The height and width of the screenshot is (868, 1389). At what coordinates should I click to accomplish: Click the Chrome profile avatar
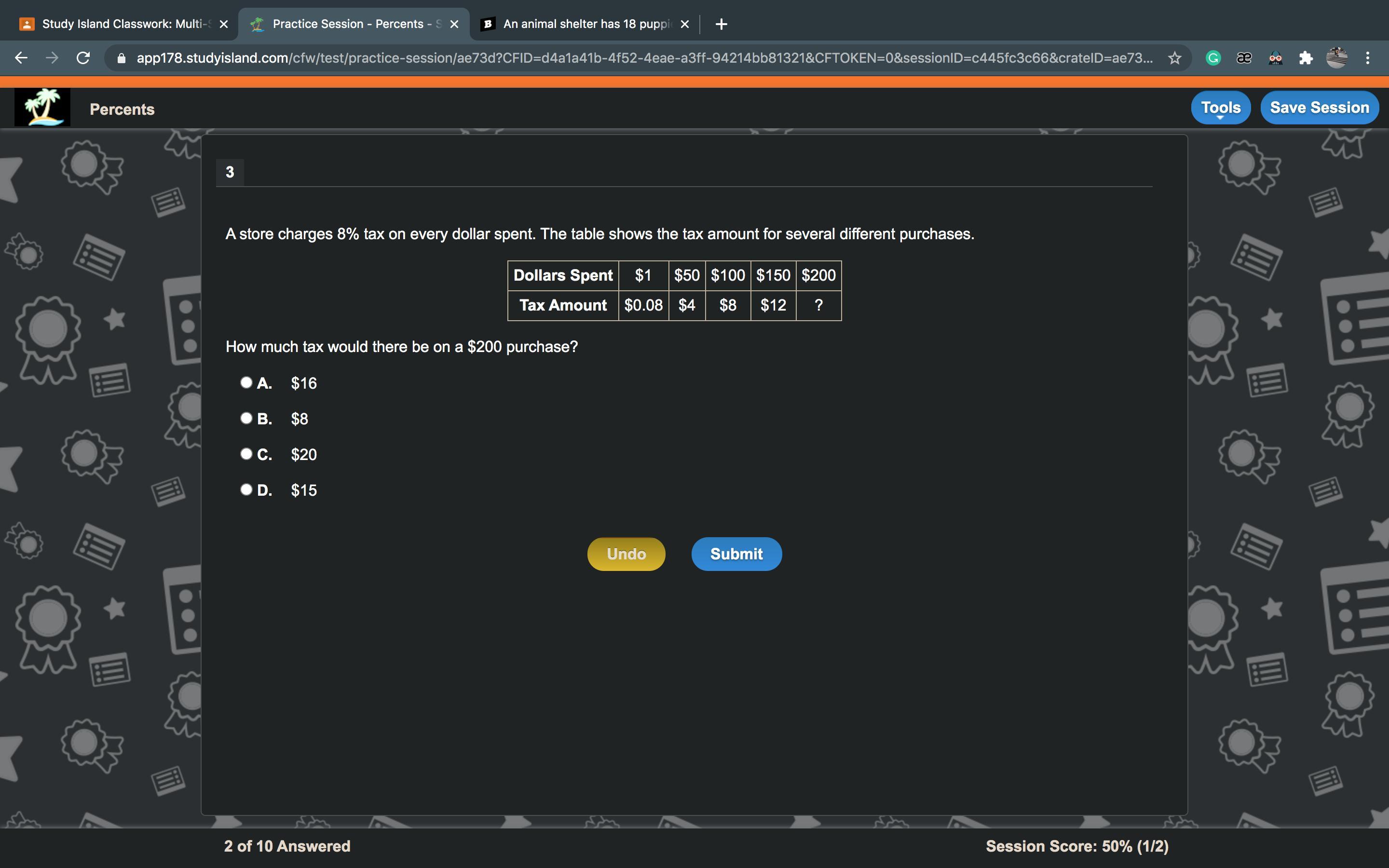pos(1336,58)
